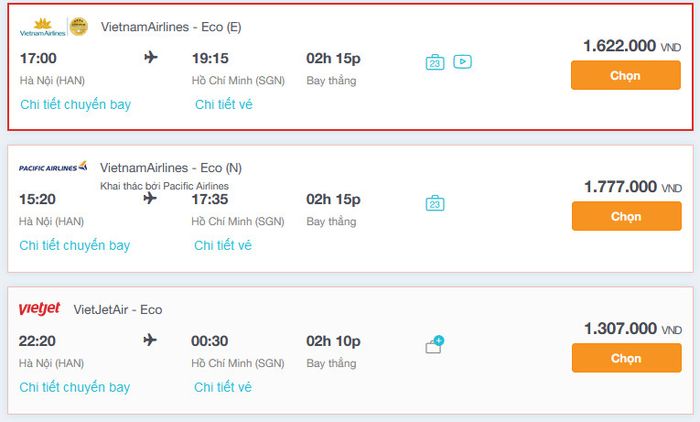Click the 23kg baggage icon on 15:20 flight
The image size is (700, 422).
tap(435, 203)
